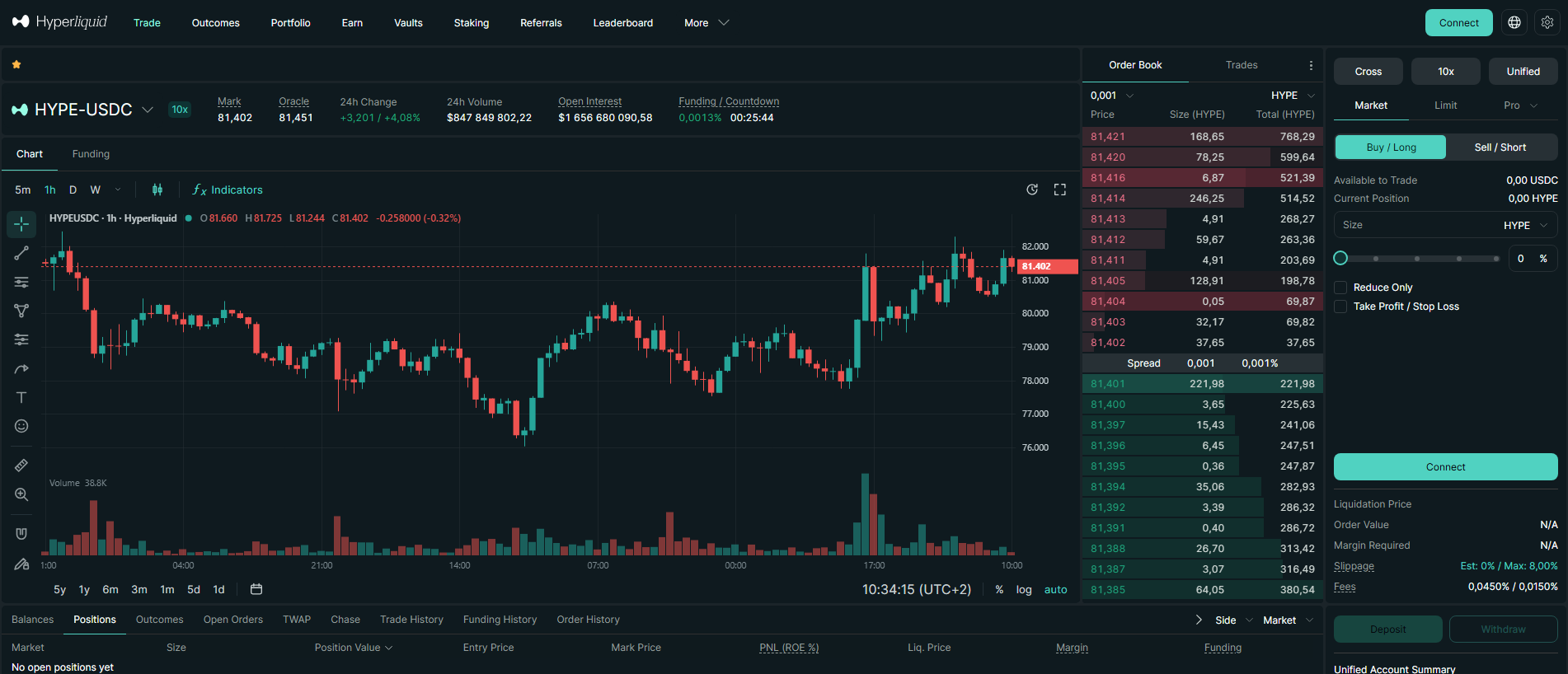Enable Take Profit / Stop Loss checkbox
Image resolution: width=1568 pixels, height=674 pixels.
[x=1340, y=307]
